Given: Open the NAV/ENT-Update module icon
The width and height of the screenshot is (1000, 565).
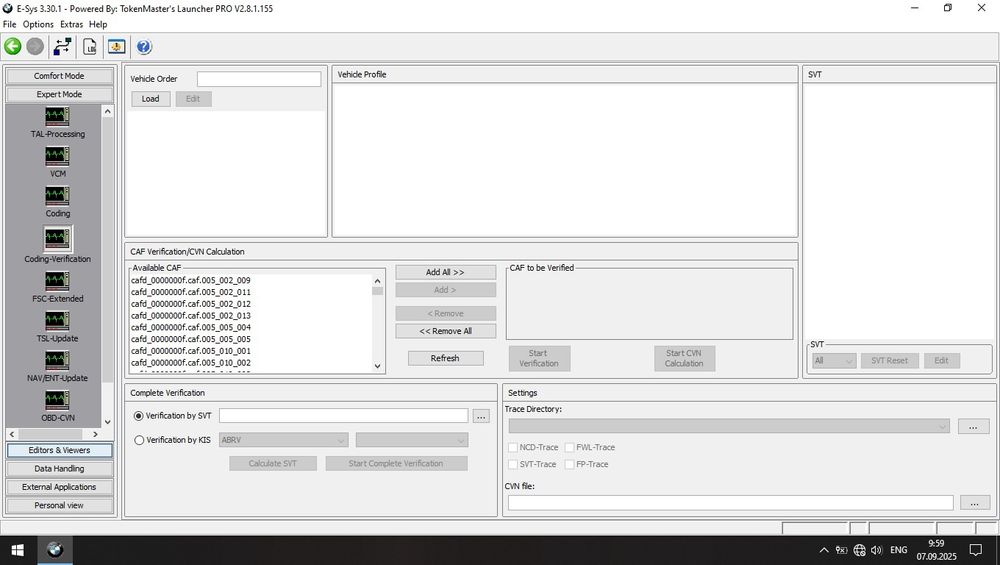Looking at the screenshot, I should (x=57, y=360).
